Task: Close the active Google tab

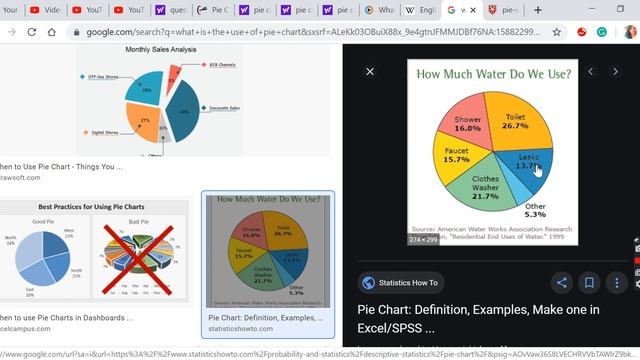Action: 473,10
